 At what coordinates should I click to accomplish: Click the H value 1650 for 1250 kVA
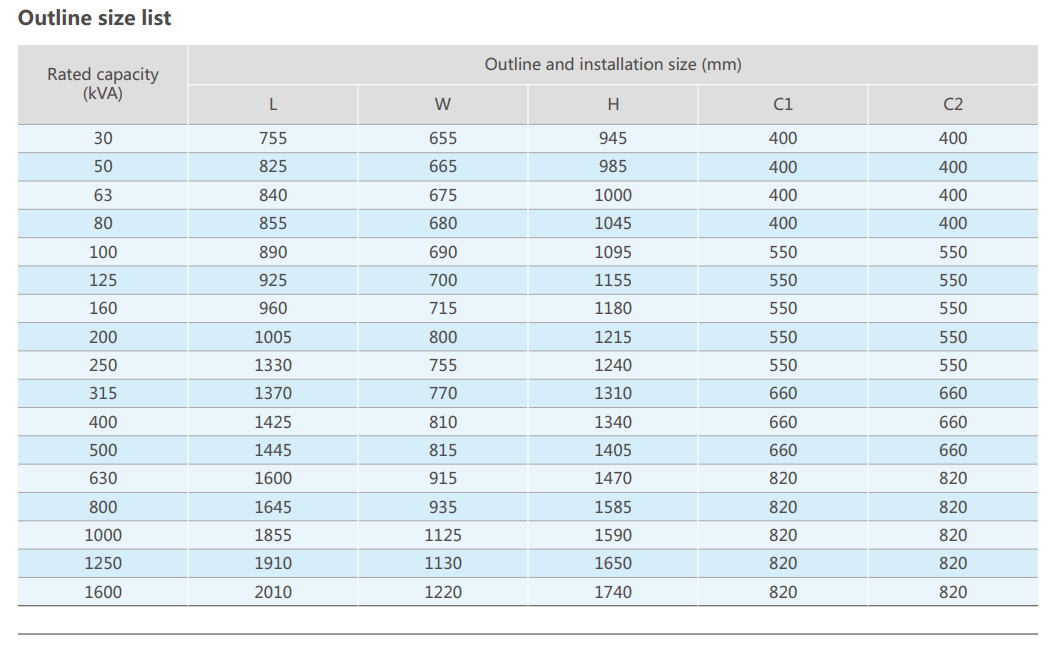click(x=613, y=563)
